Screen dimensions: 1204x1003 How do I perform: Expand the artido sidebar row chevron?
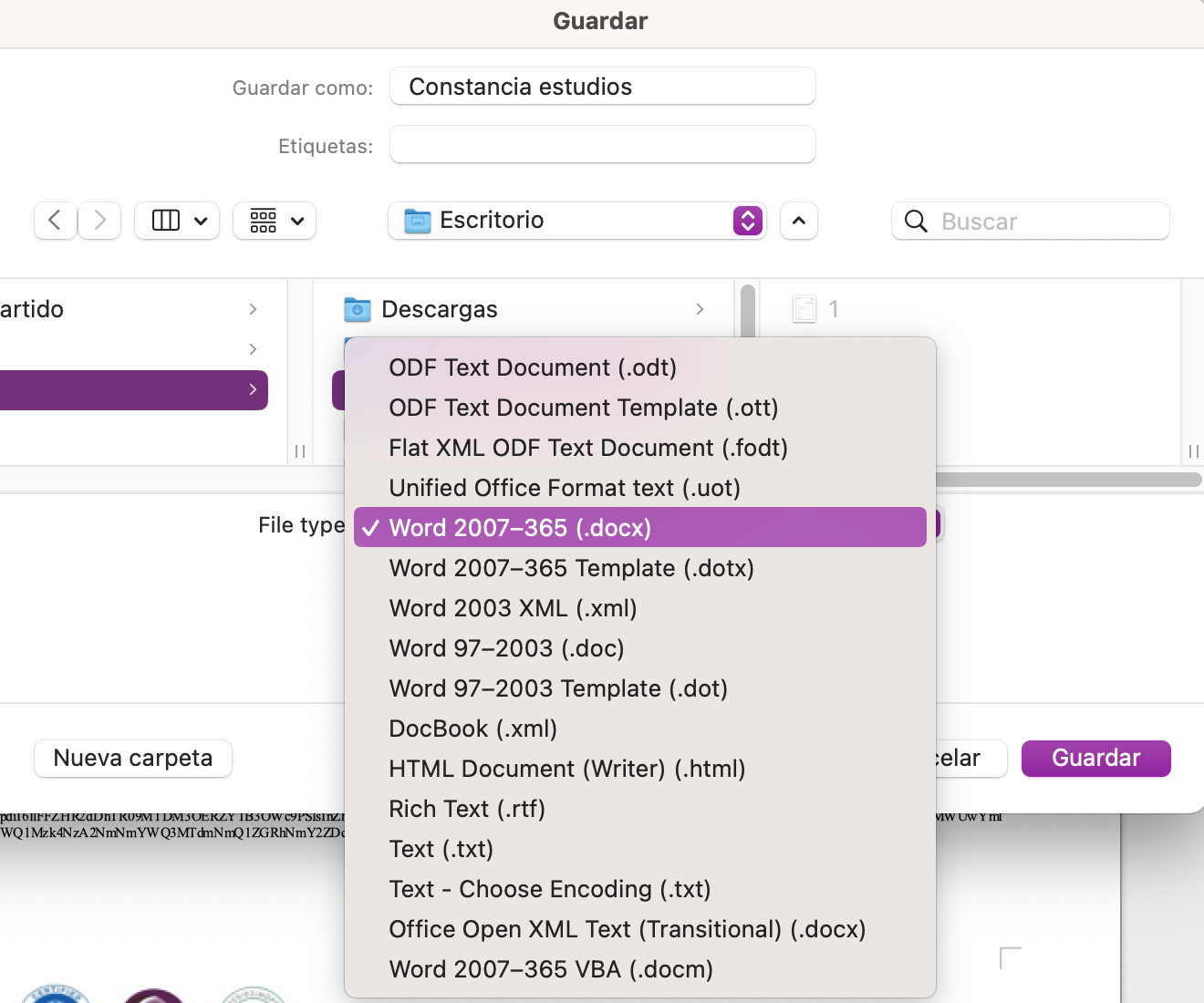pos(253,309)
